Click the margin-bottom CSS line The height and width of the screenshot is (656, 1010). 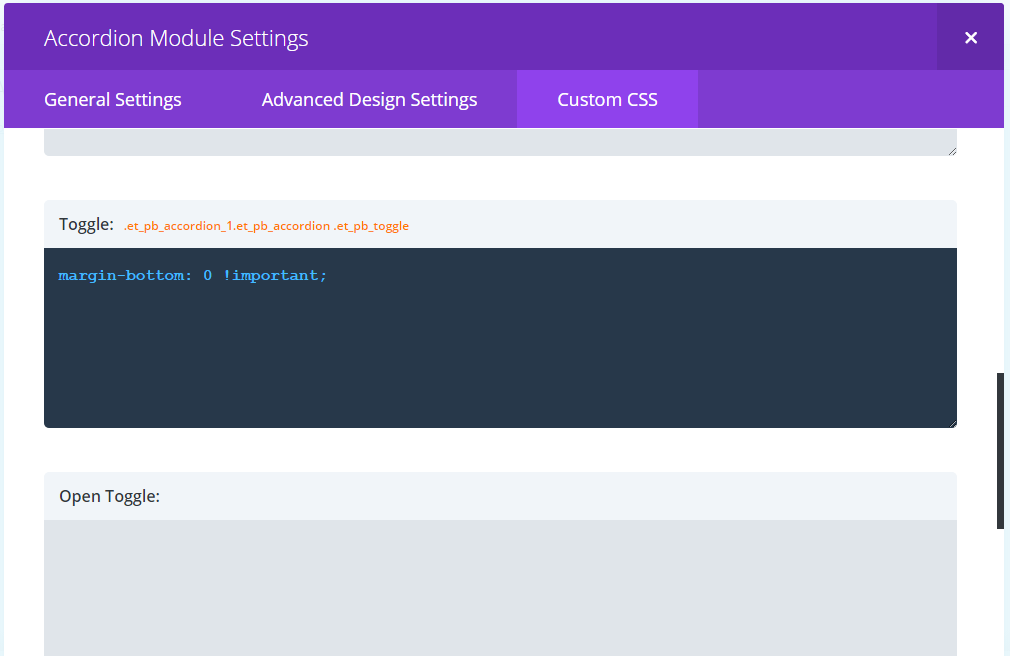point(193,275)
